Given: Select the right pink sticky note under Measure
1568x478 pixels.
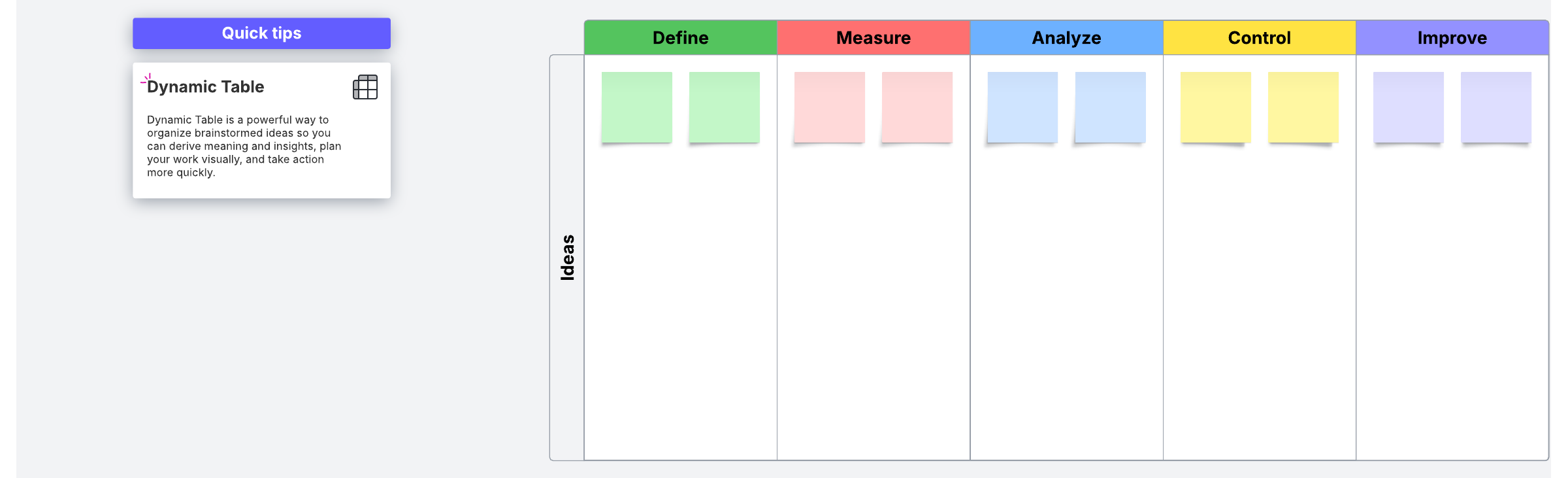Looking at the screenshot, I should tap(917, 107).
